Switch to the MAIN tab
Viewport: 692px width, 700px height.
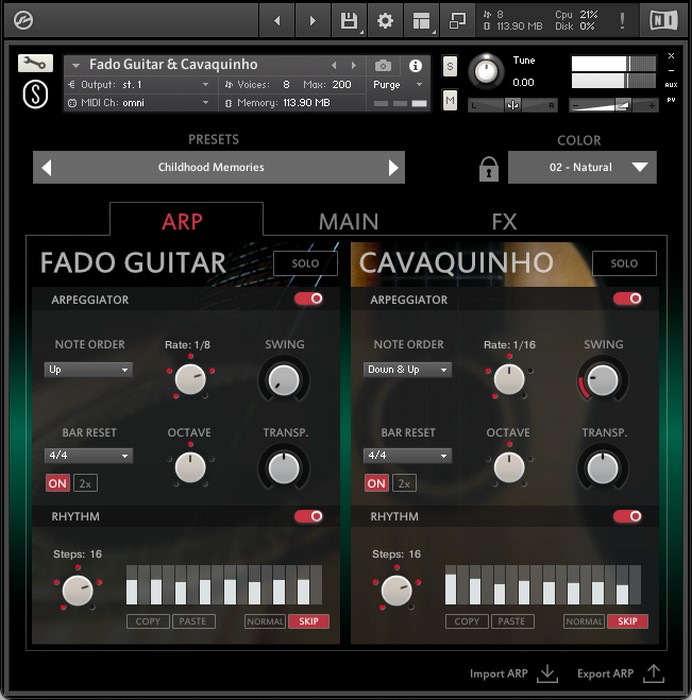[348, 221]
